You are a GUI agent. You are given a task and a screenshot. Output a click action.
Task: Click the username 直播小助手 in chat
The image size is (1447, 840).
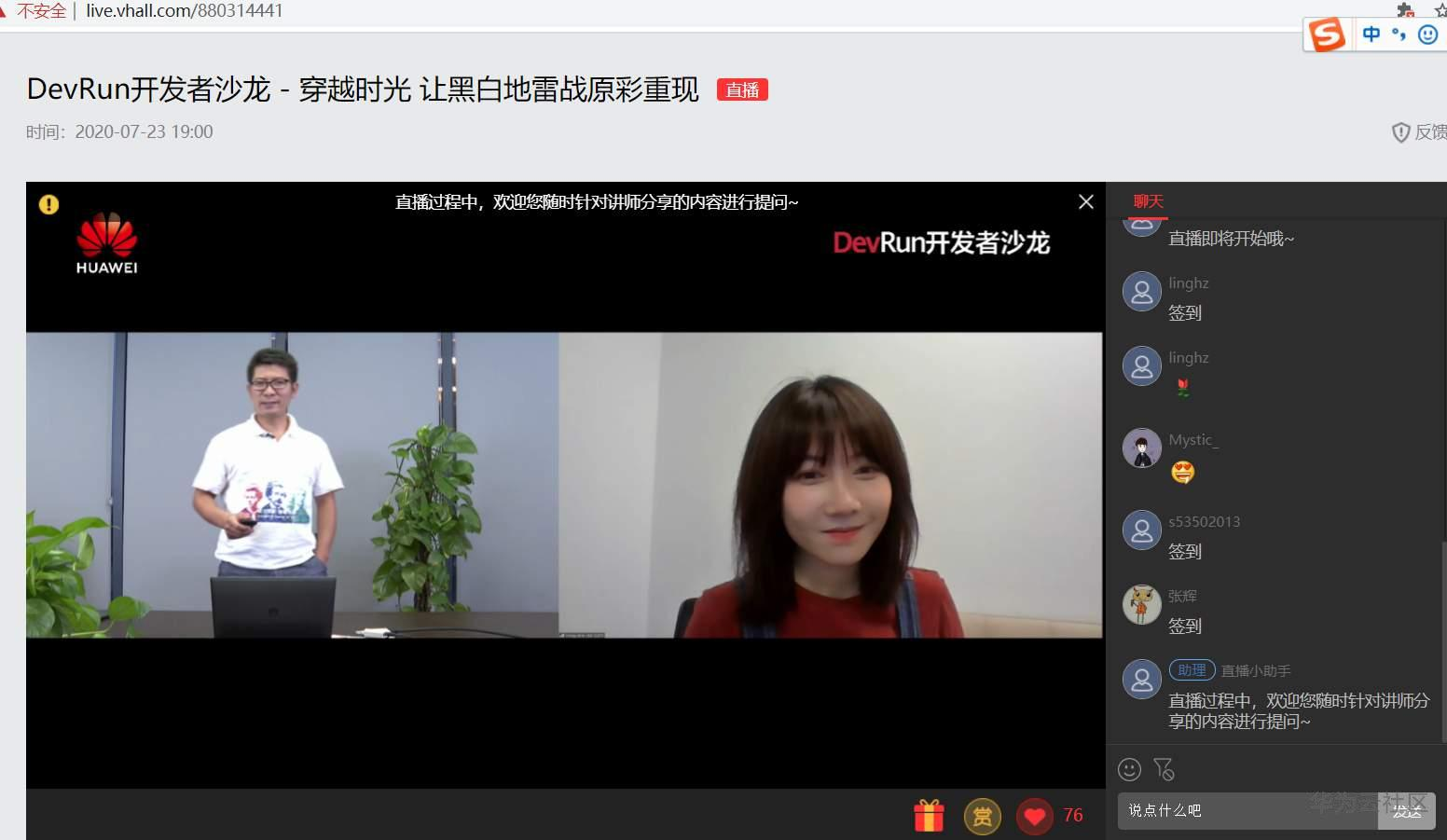[1256, 671]
